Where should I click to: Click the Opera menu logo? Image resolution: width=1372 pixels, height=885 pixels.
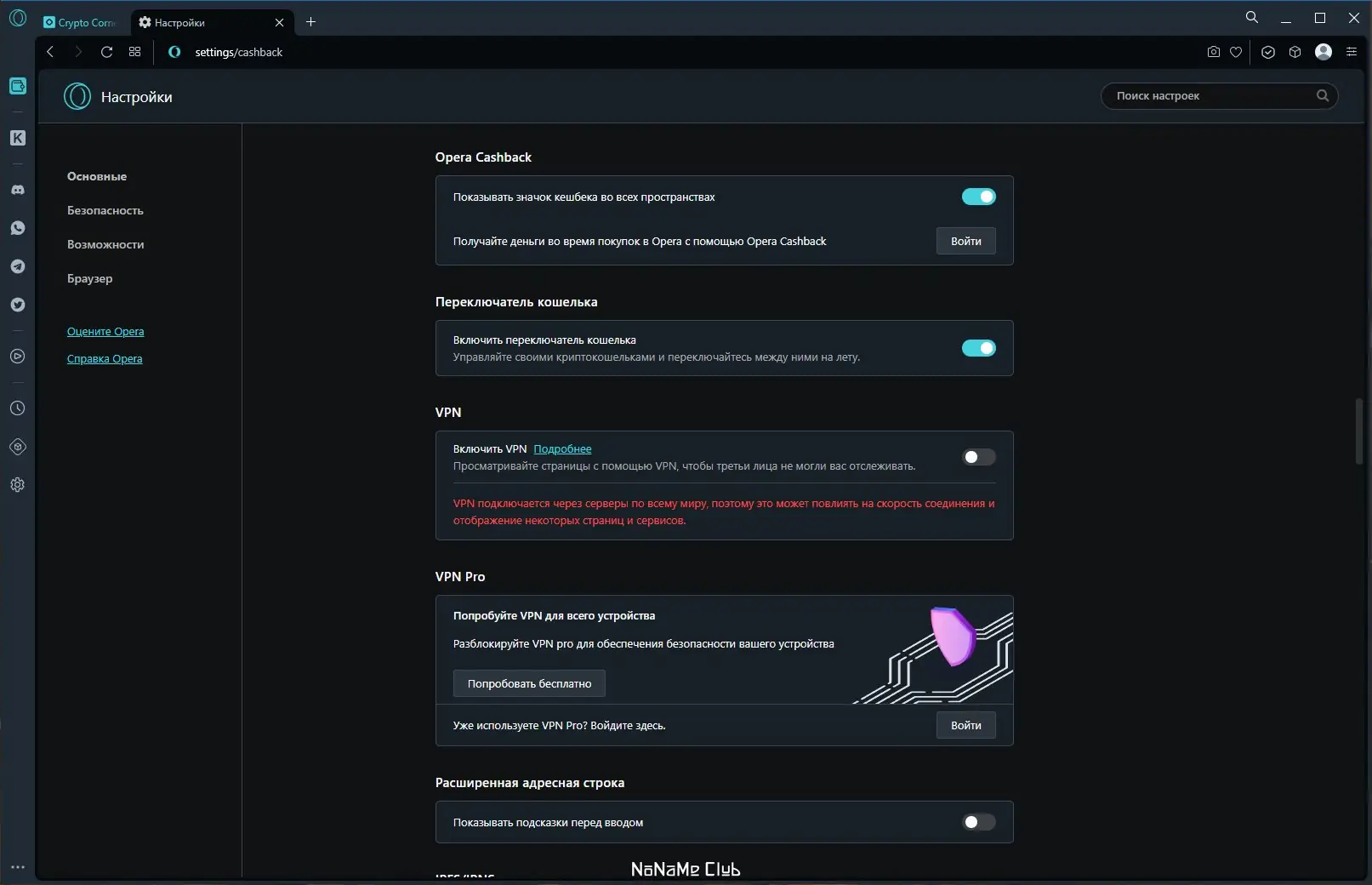[x=18, y=18]
